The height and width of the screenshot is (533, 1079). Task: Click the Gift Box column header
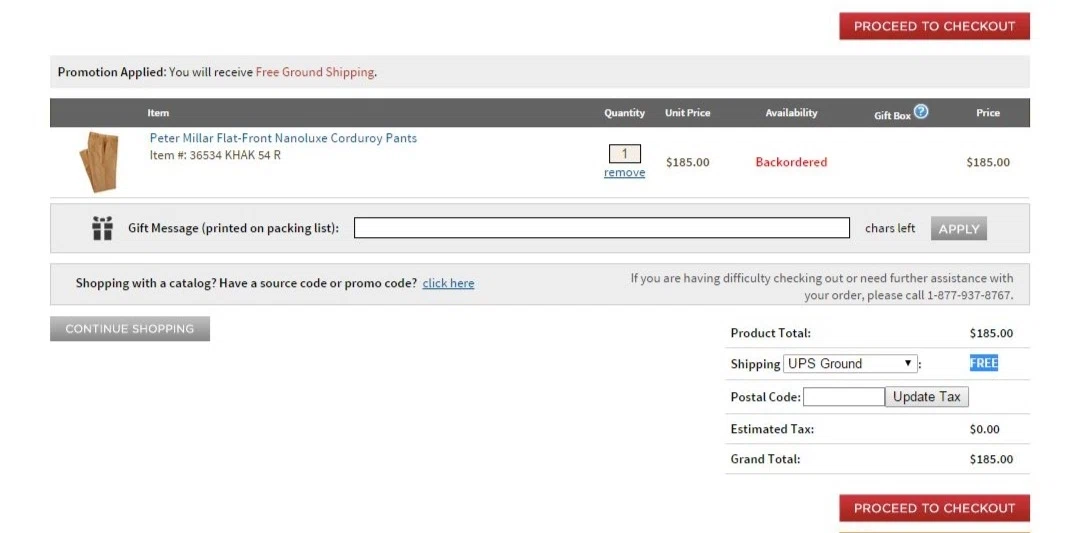coord(893,116)
